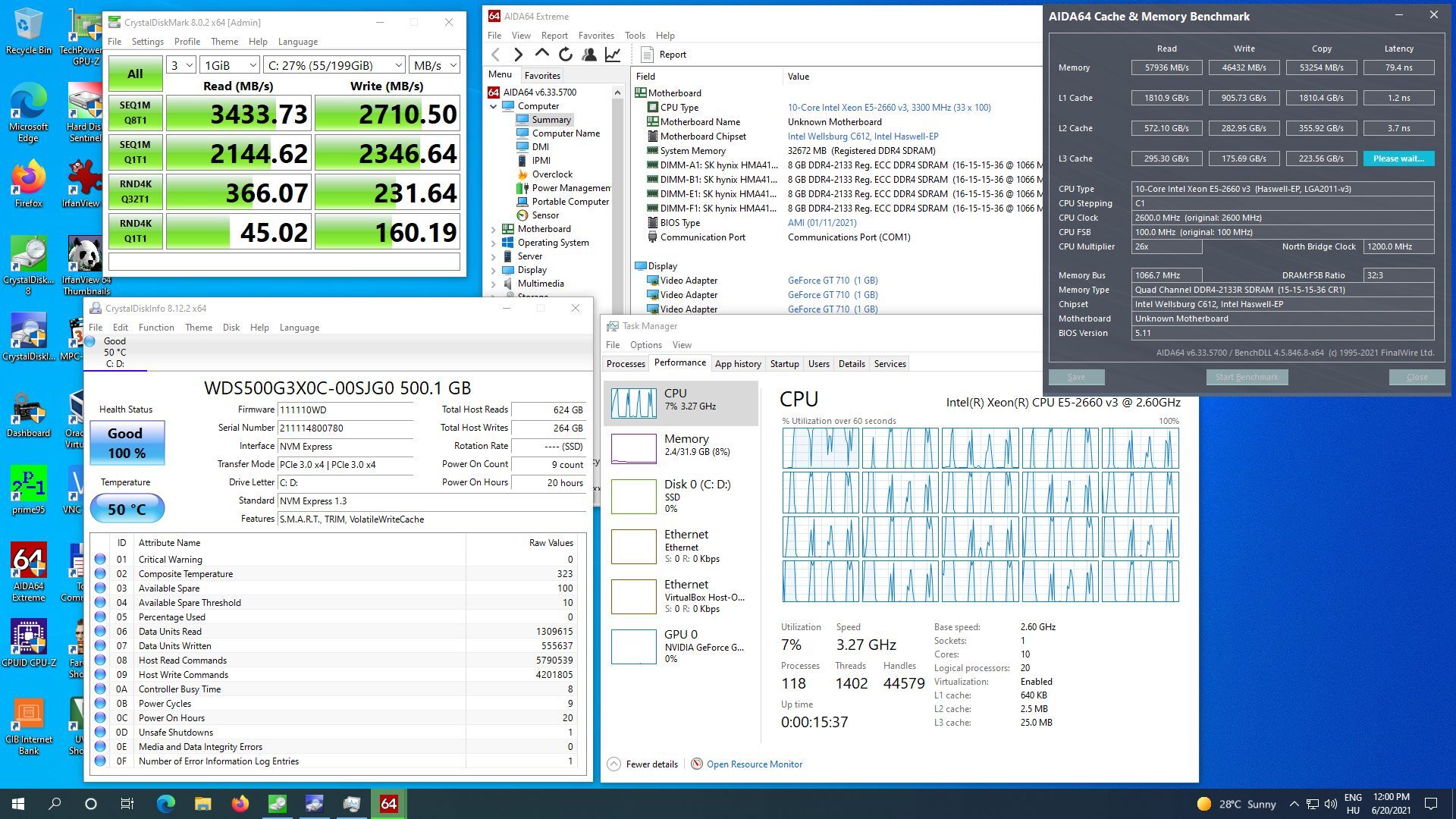Open Function menu in CrystalDiskInfo
Viewport: 1456px width, 819px height.
[156, 328]
